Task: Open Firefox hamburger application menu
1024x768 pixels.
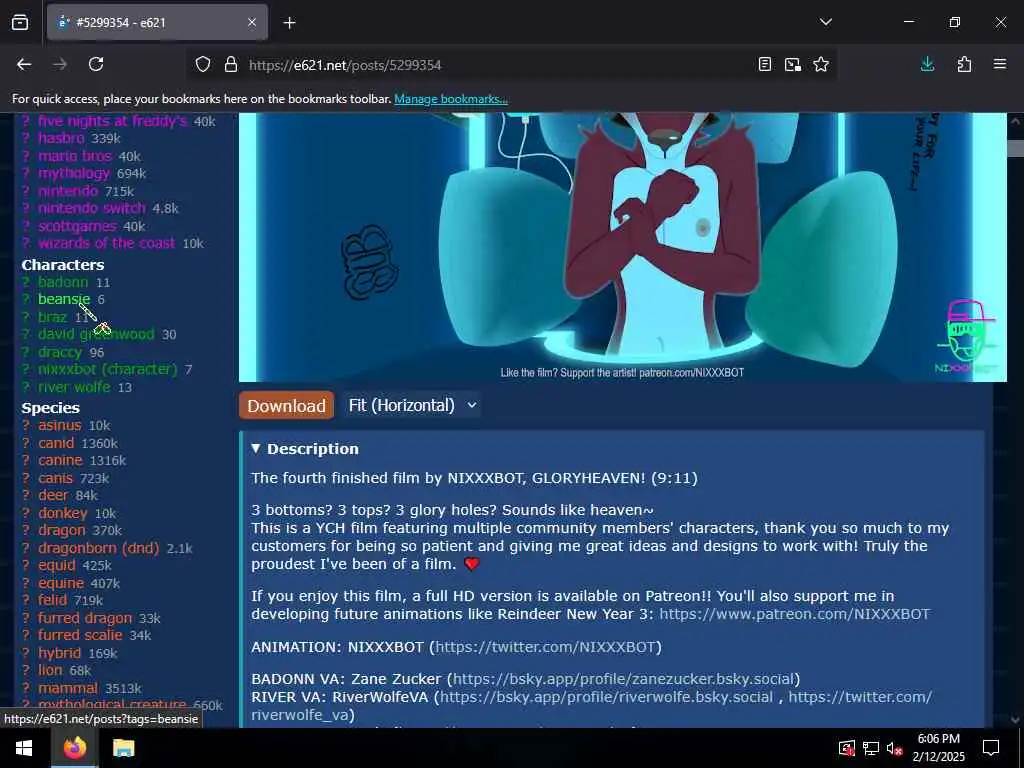Action: click(999, 64)
